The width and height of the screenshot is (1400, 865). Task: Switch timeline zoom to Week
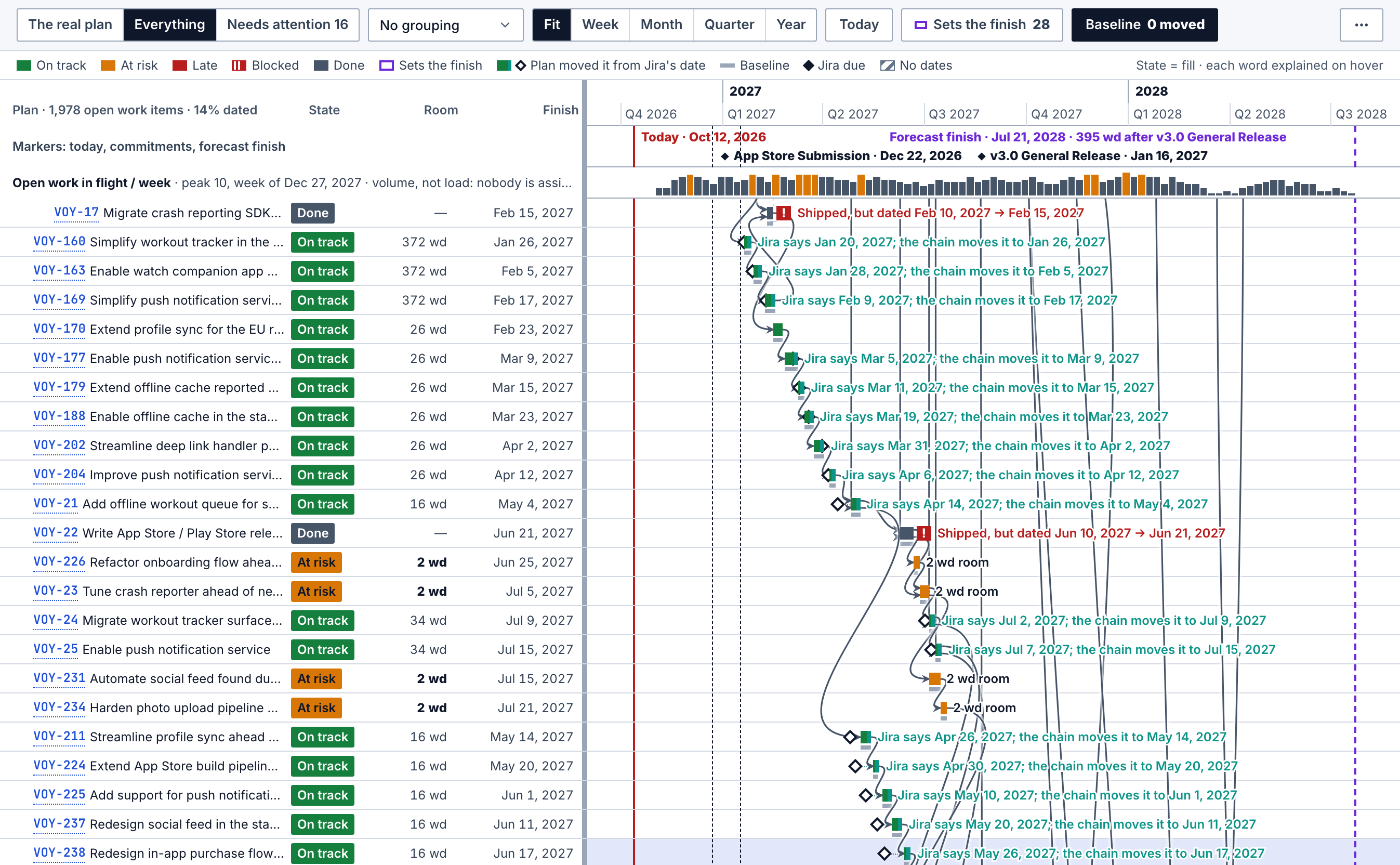(x=600, y=24)
